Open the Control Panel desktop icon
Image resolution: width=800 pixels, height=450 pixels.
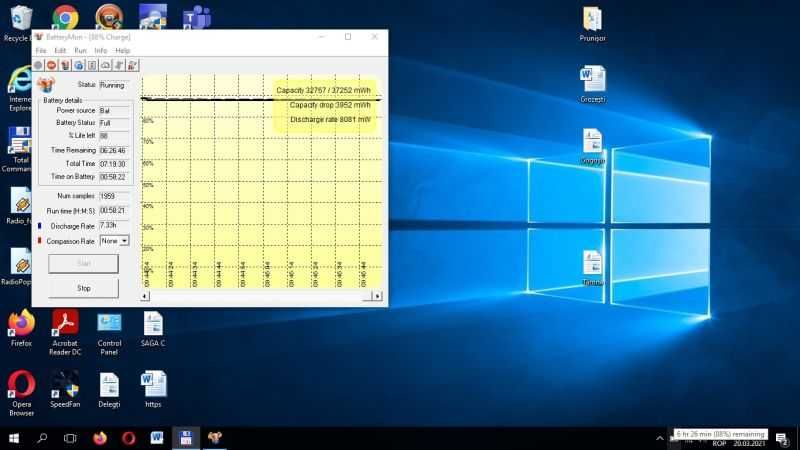click(x=109, y=332)
